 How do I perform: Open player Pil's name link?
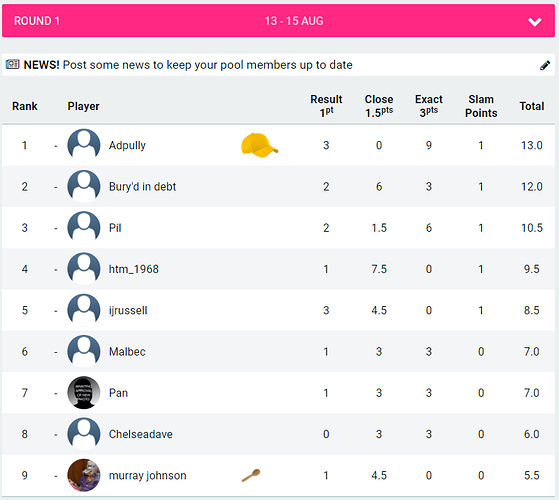pos(115,228)
